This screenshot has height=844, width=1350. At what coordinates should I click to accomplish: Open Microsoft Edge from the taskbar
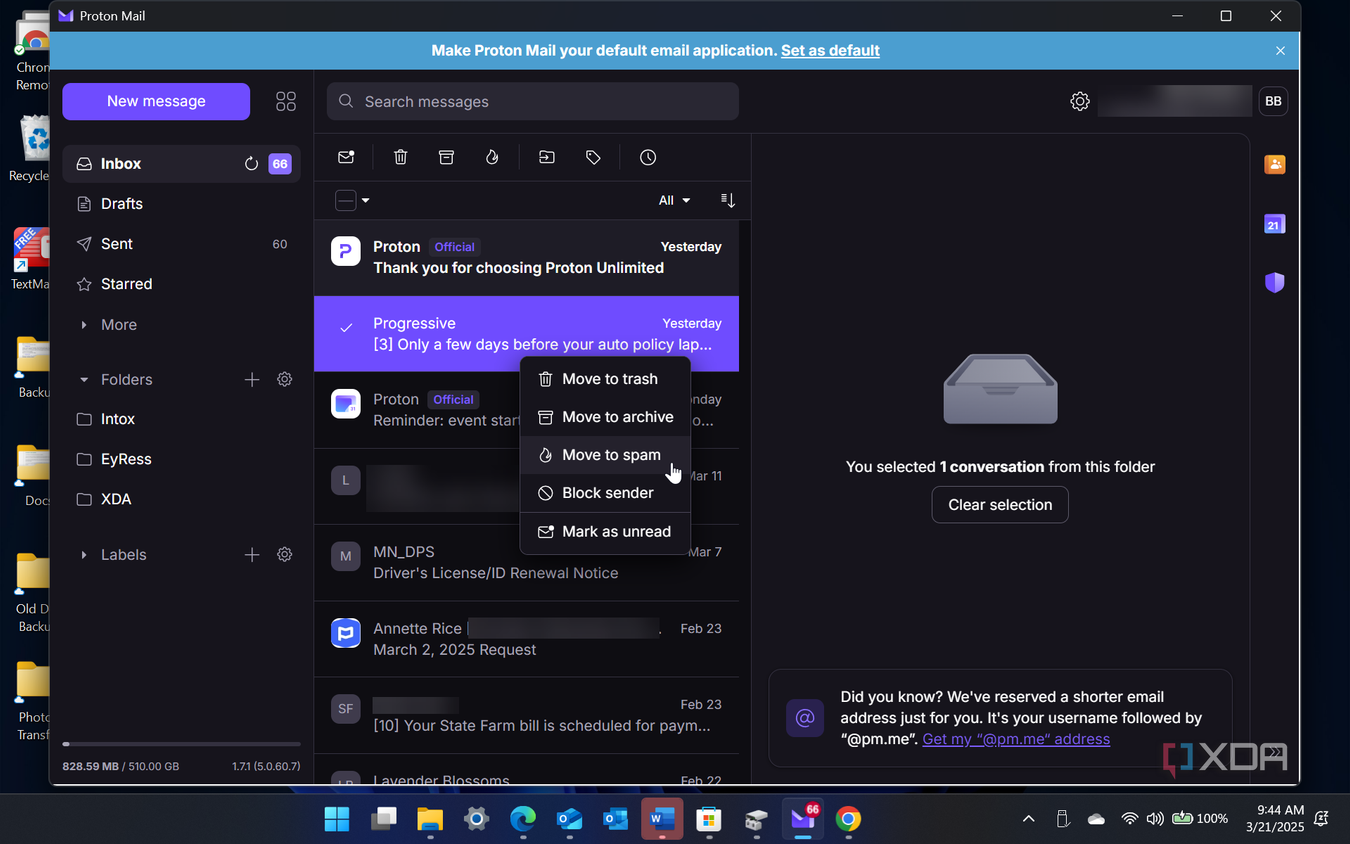point(523,819)
